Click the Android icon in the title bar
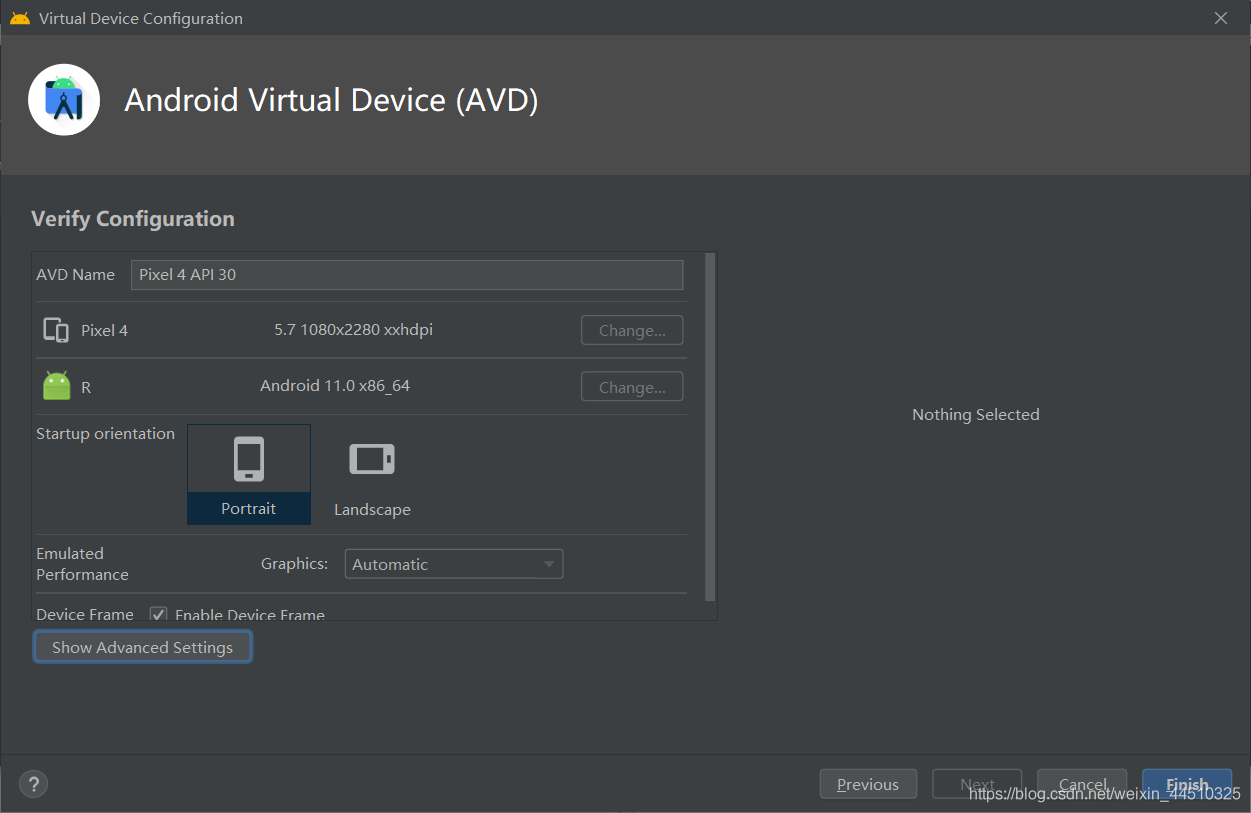This screenshot has width=1251, height=813. click(x=20, y=18)
